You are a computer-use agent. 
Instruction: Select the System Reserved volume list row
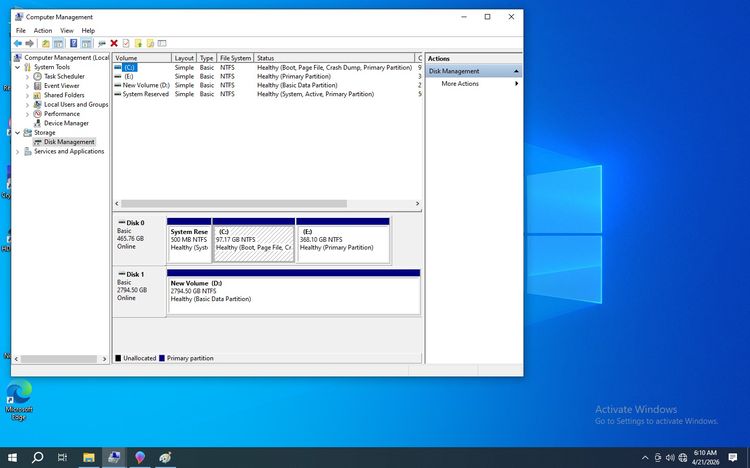[267, 94]
